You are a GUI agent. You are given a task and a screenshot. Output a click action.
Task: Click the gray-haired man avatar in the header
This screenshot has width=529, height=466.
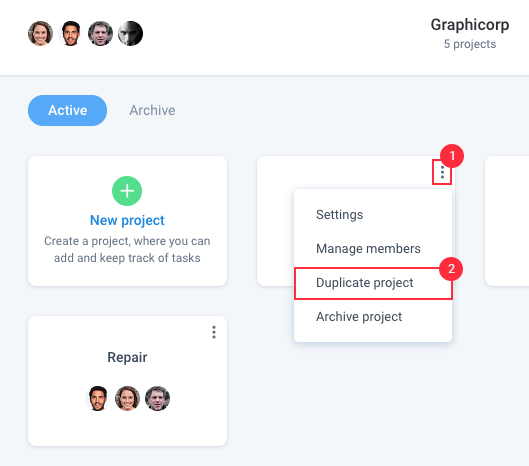(101, 33)
